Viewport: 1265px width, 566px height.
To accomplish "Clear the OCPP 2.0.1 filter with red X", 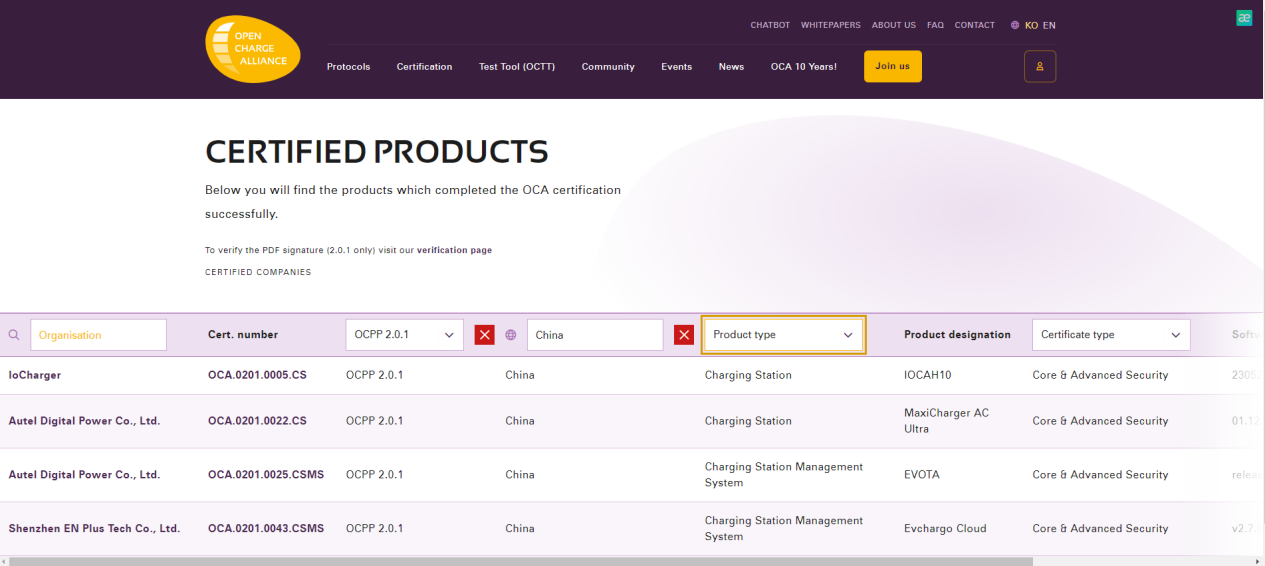I will (x=485, y=335).
